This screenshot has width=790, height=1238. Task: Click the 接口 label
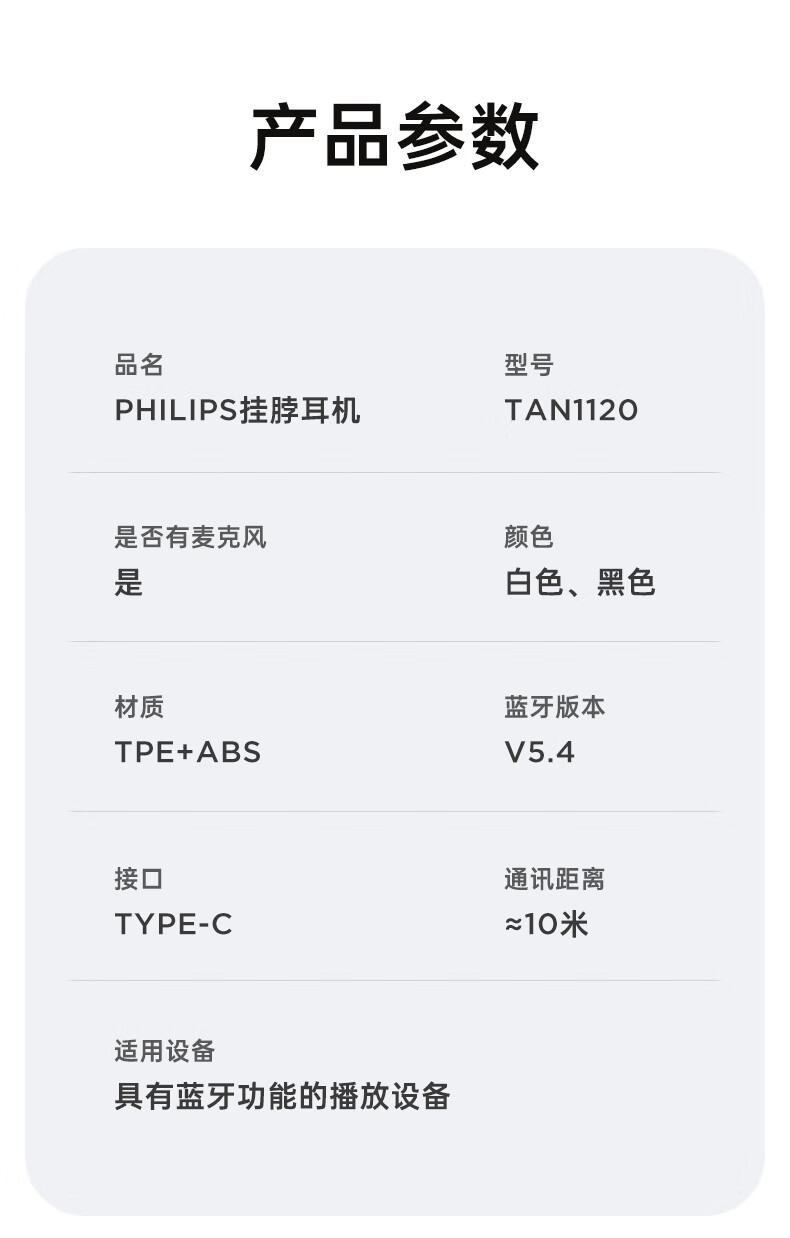[139, 879]
